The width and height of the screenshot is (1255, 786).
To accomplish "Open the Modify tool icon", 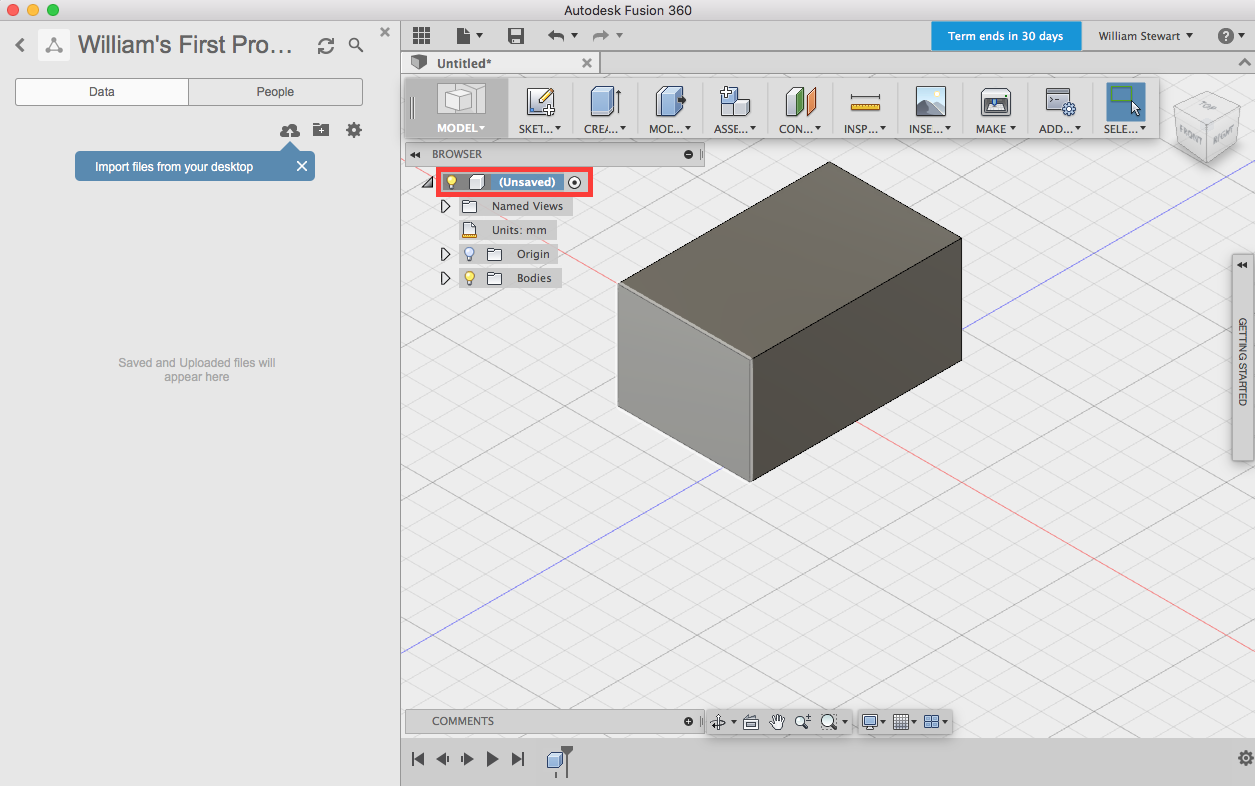I will [x=670, y=102].
